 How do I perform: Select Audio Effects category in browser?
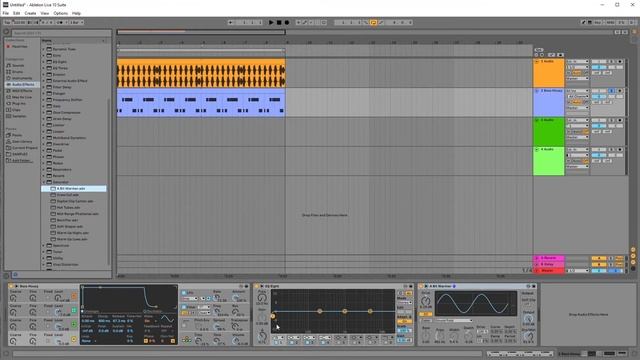22,84
